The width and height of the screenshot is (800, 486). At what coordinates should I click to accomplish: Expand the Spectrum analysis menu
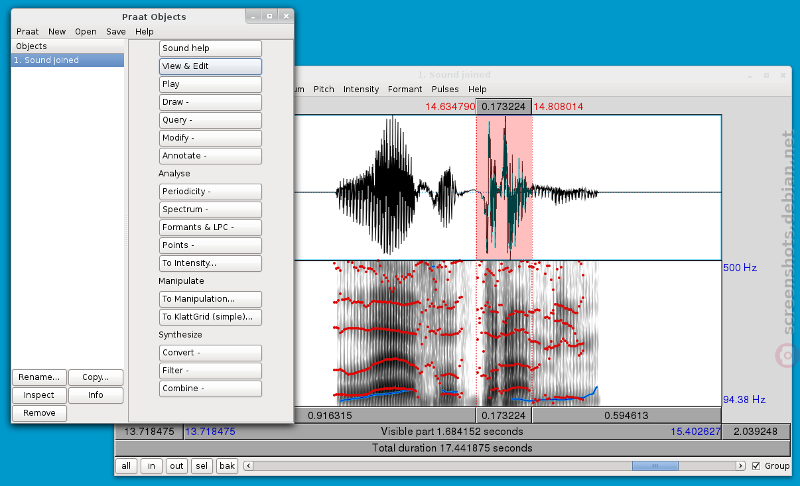[210, 209]
